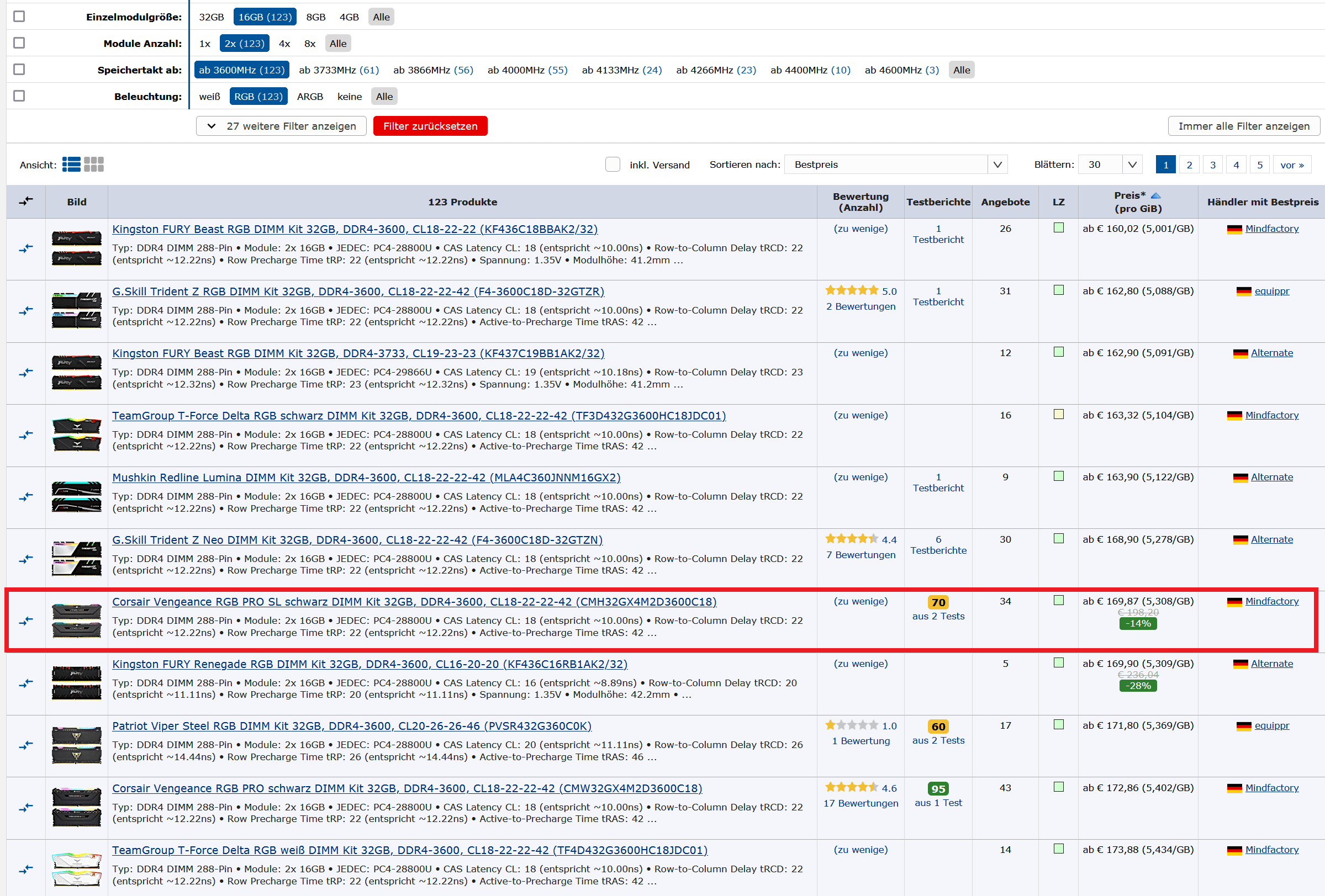The width and height of the screenshot is (1325, 896).
Task: Select ab 4000MHz memory clock filter
Action: click(527, 70)
